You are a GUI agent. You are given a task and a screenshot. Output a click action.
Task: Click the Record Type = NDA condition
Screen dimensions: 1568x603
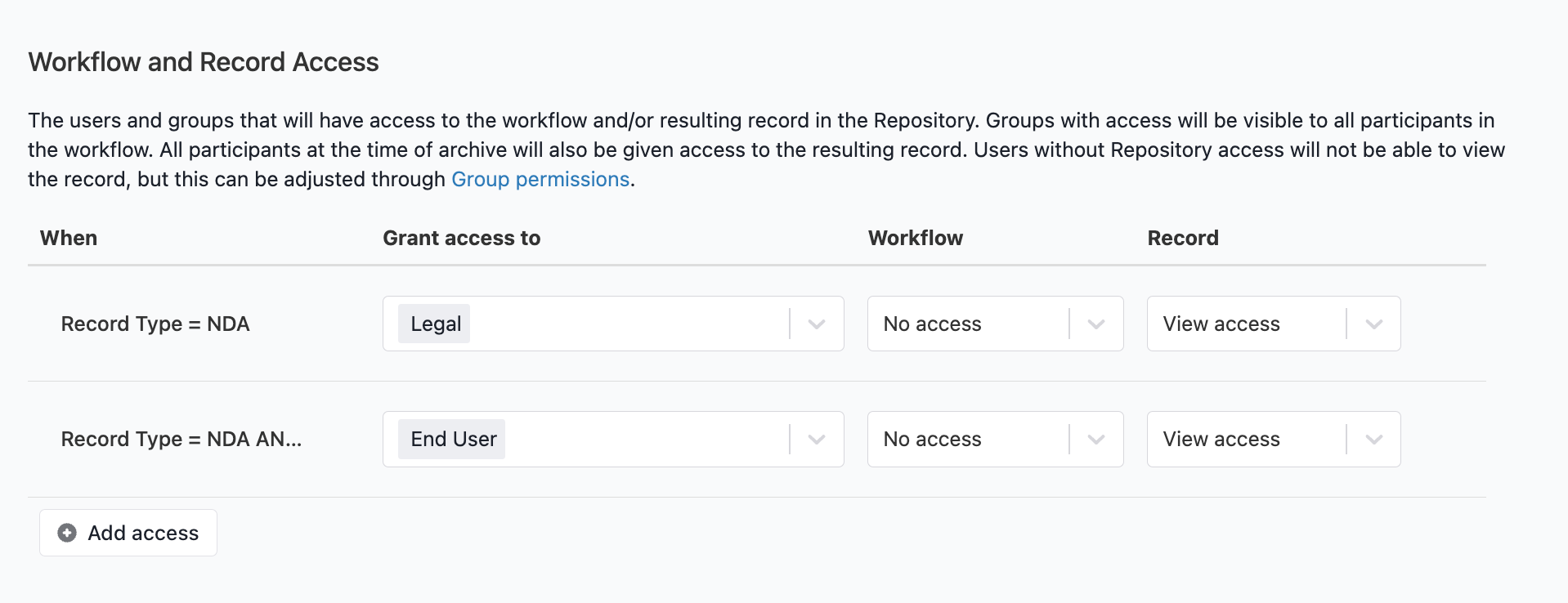coord(155,324)
